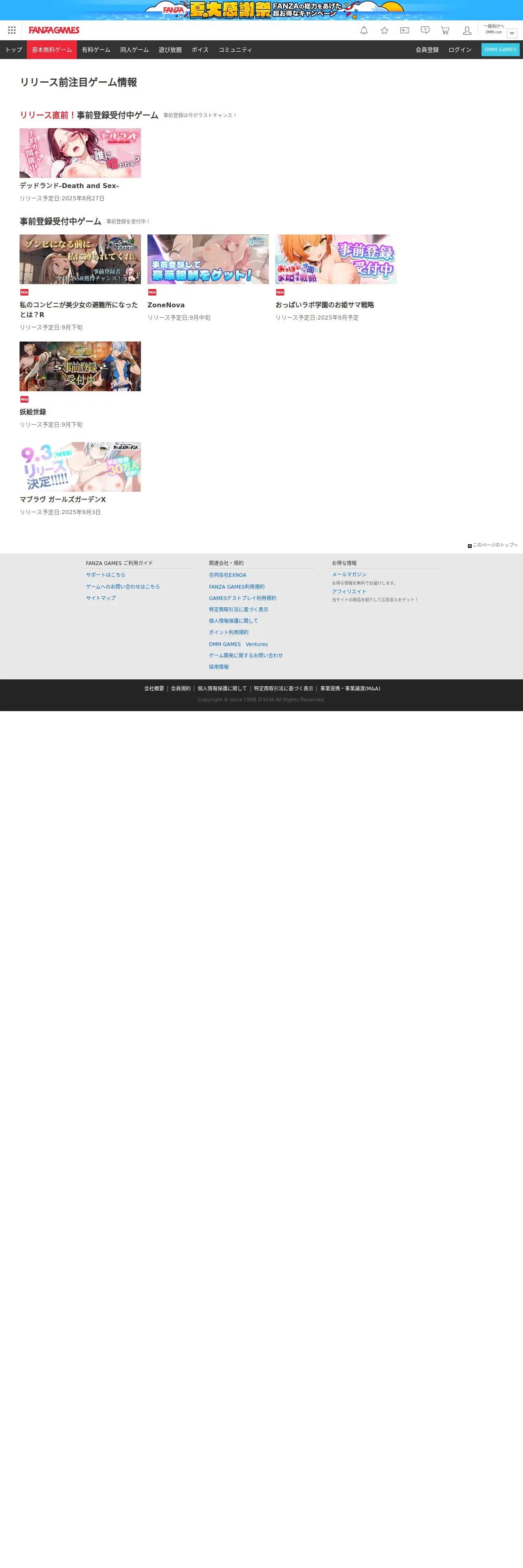The height and width of the screenshot is (1568, 523).
Task: Open 私のコンビニが美少女の避難所になったとは？R title
Action: 79,310
